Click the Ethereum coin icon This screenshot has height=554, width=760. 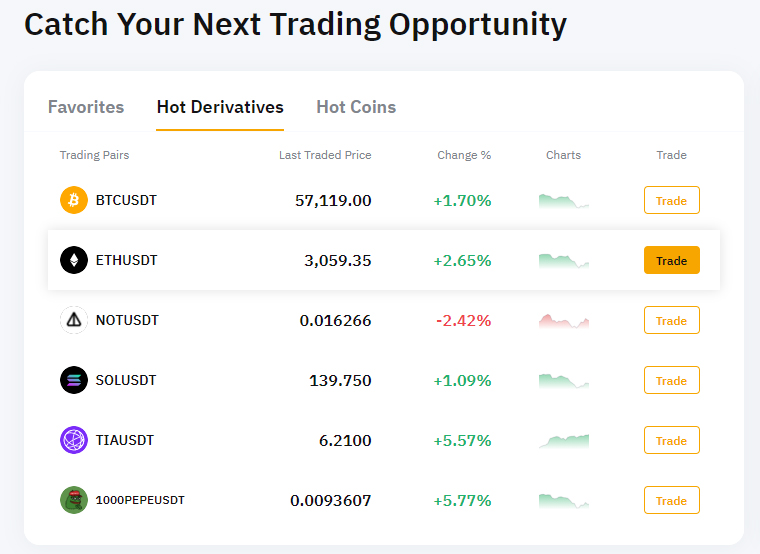[x=74, y=260]
